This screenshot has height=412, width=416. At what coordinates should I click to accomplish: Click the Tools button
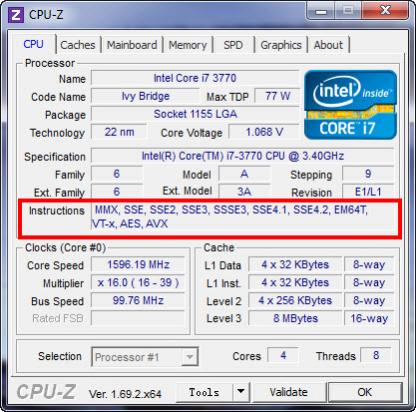click(x=204, y=392)
